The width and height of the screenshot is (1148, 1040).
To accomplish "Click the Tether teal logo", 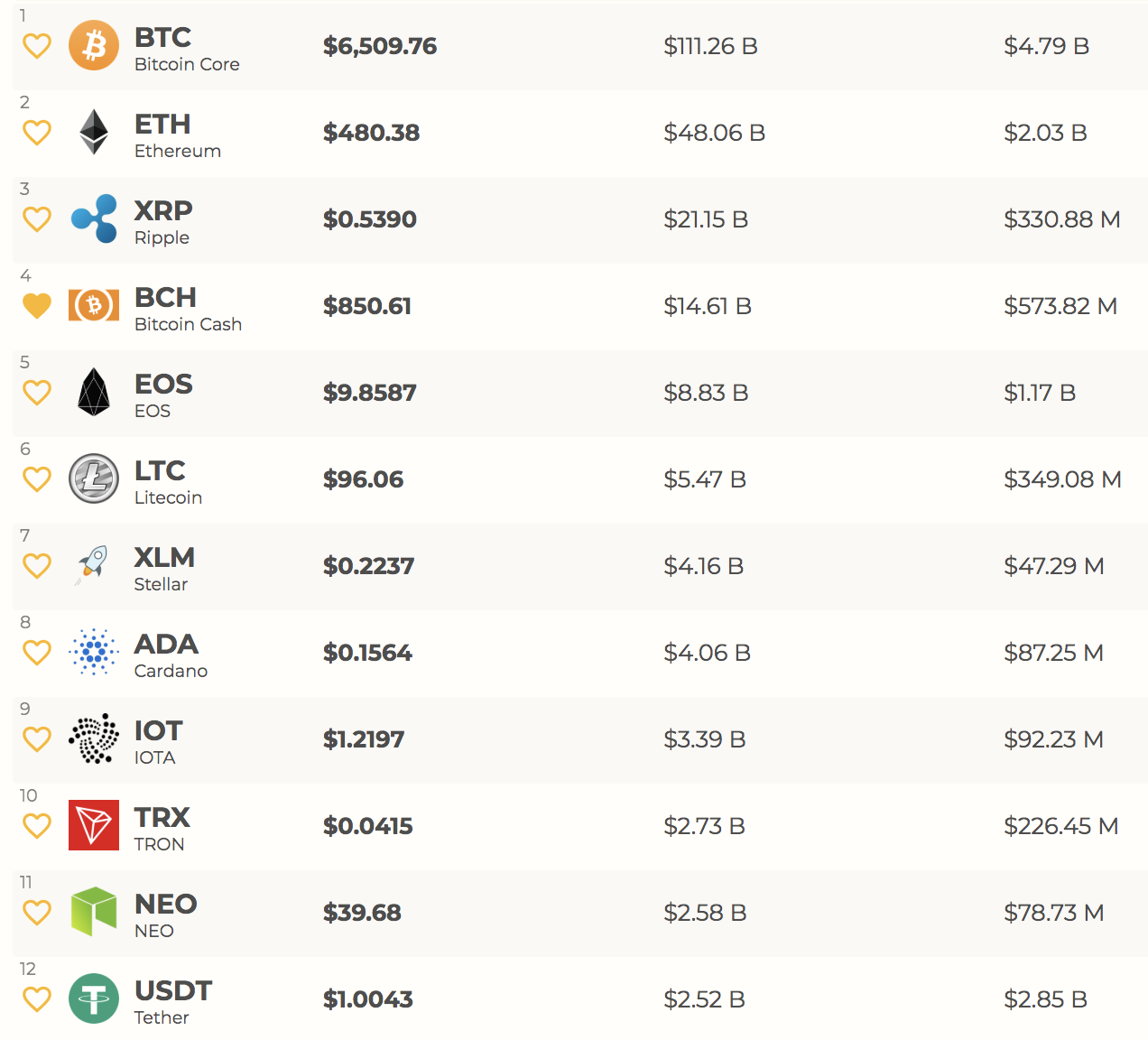I will pos(93,998).
